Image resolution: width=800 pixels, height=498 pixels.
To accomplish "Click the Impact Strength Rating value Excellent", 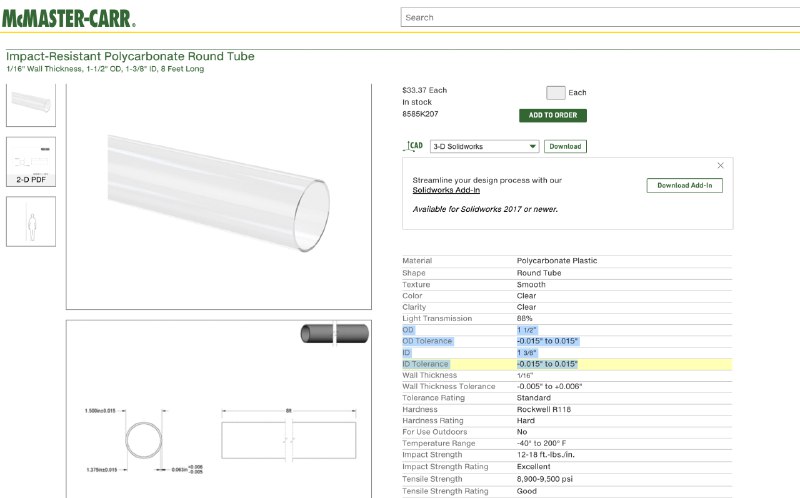I will click(534, 467).
